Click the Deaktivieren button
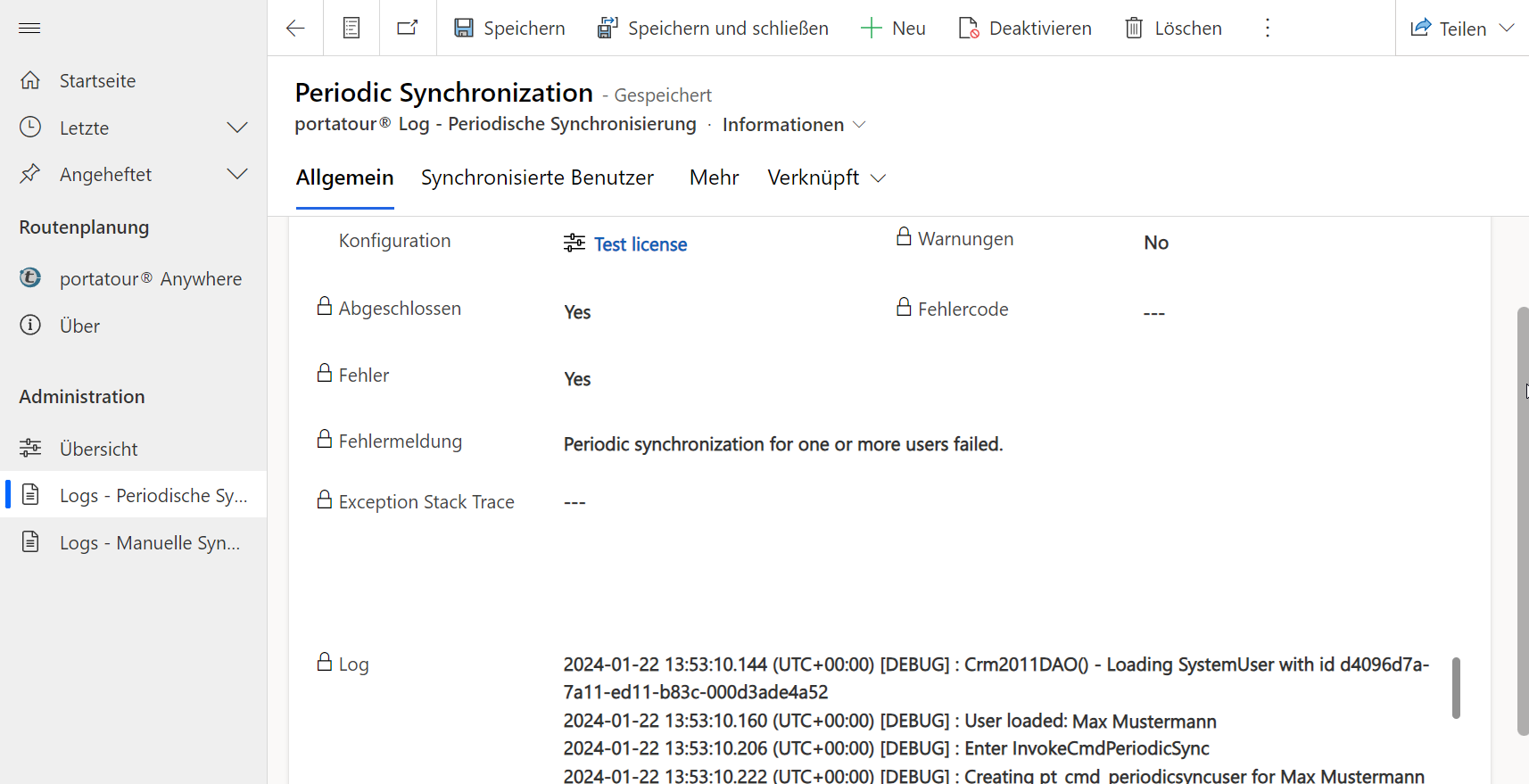 tap(1025, 29)
